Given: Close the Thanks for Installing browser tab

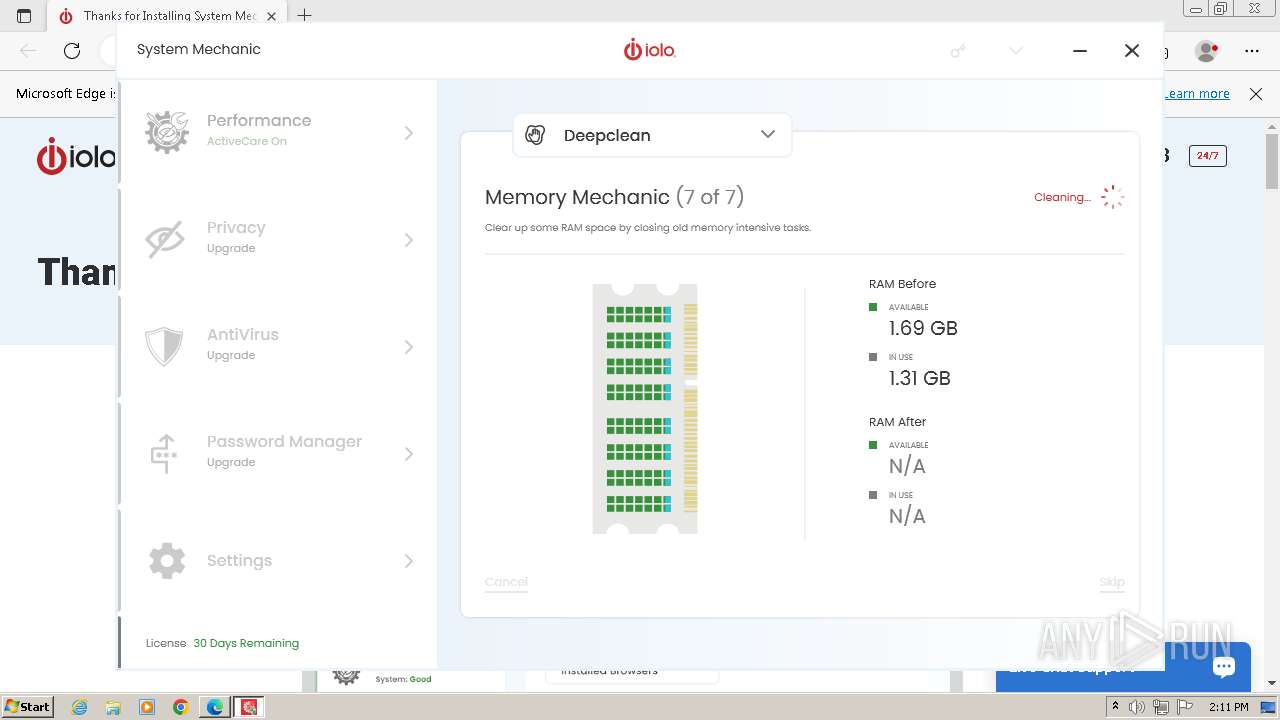Looking at the screenshot, I should tap(271, 16).
